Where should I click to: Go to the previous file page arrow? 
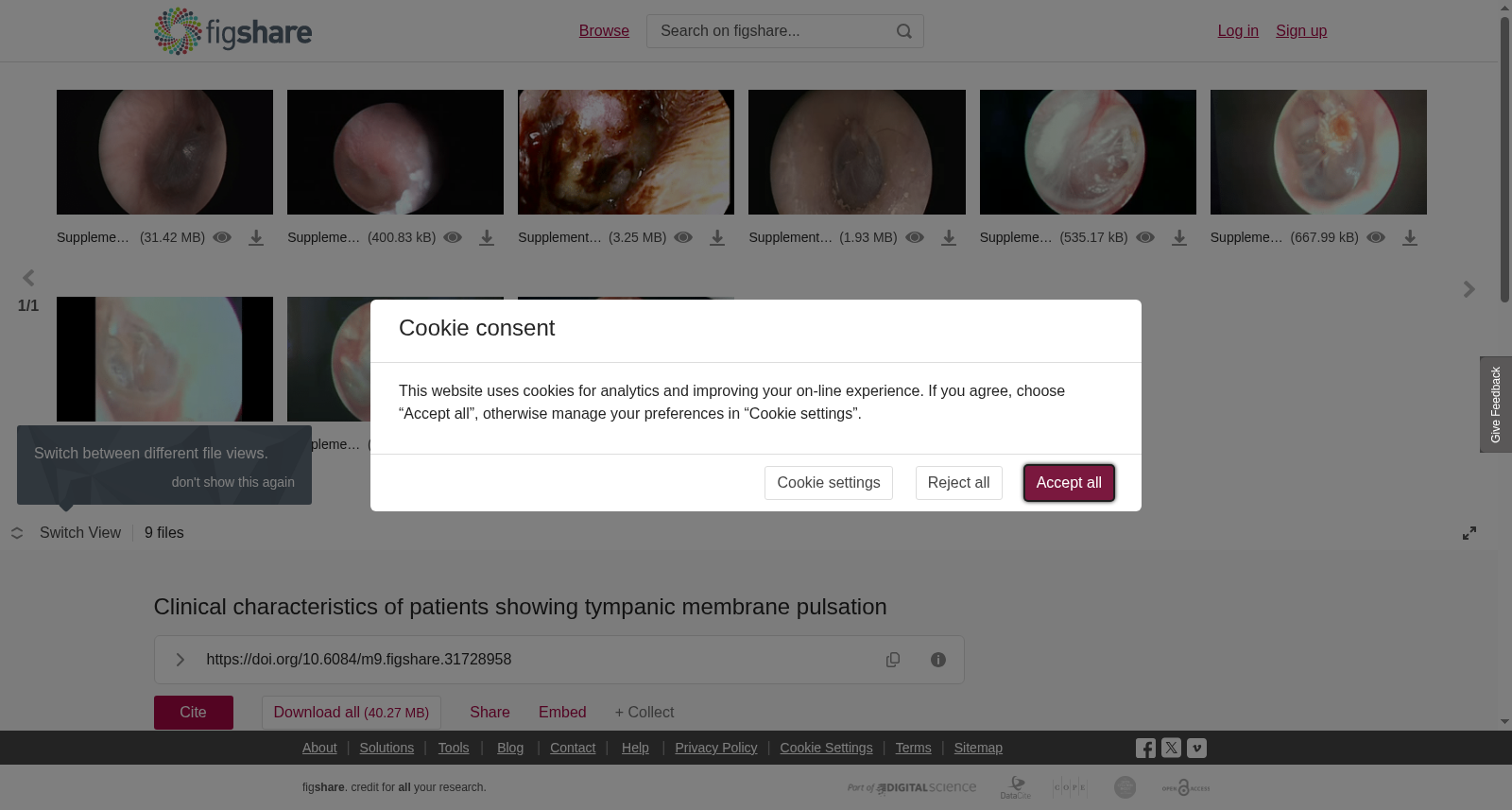point(28,278)
